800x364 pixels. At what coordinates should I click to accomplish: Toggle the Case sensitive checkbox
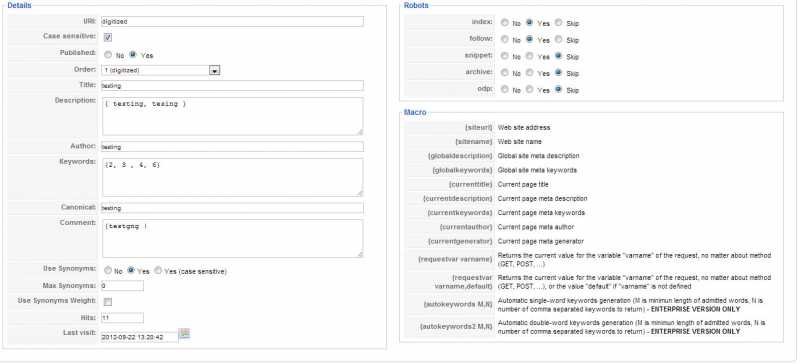click(108, 37)
